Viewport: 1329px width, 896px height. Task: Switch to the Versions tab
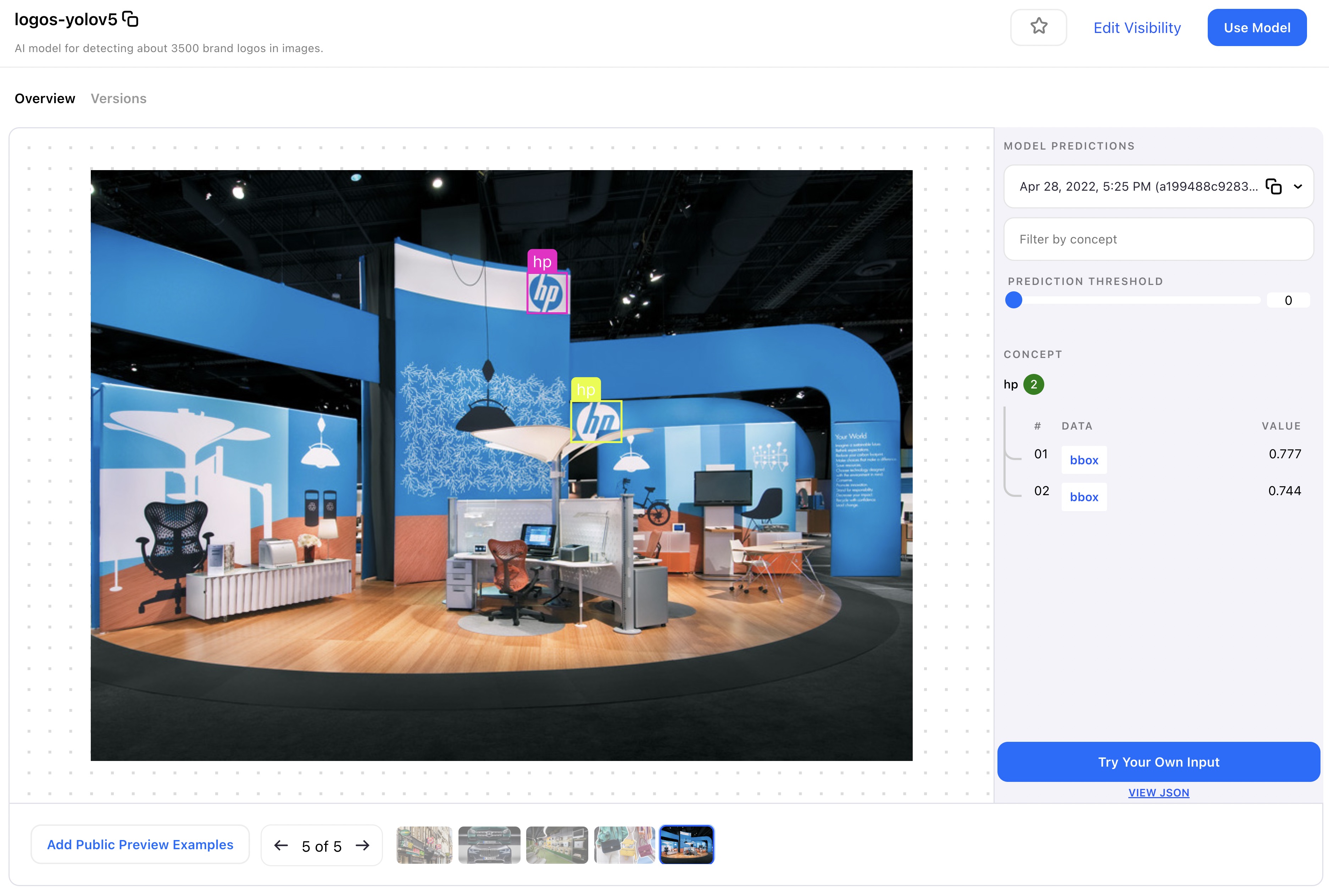point(118,98)
